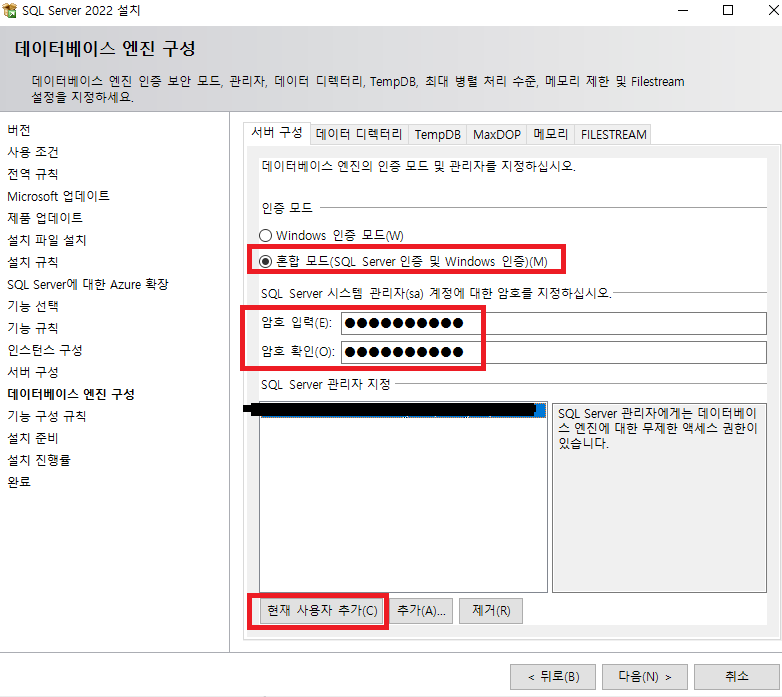Click SQL Server에 대한 Azure 확장 step
Viewport: 782px width, 697px height.
pyautogui.click(x=88, y=284)
